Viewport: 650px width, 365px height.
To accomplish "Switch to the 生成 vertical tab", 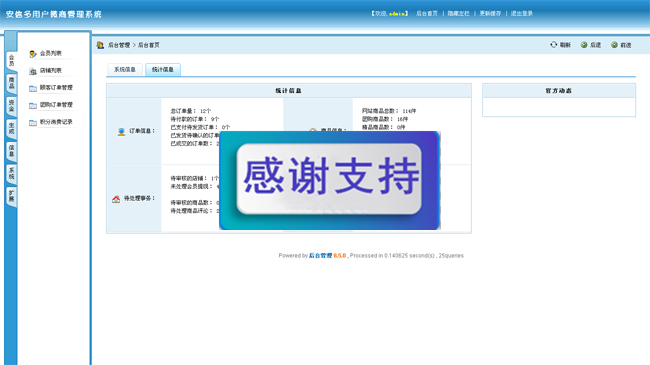I will pos(12,128).
